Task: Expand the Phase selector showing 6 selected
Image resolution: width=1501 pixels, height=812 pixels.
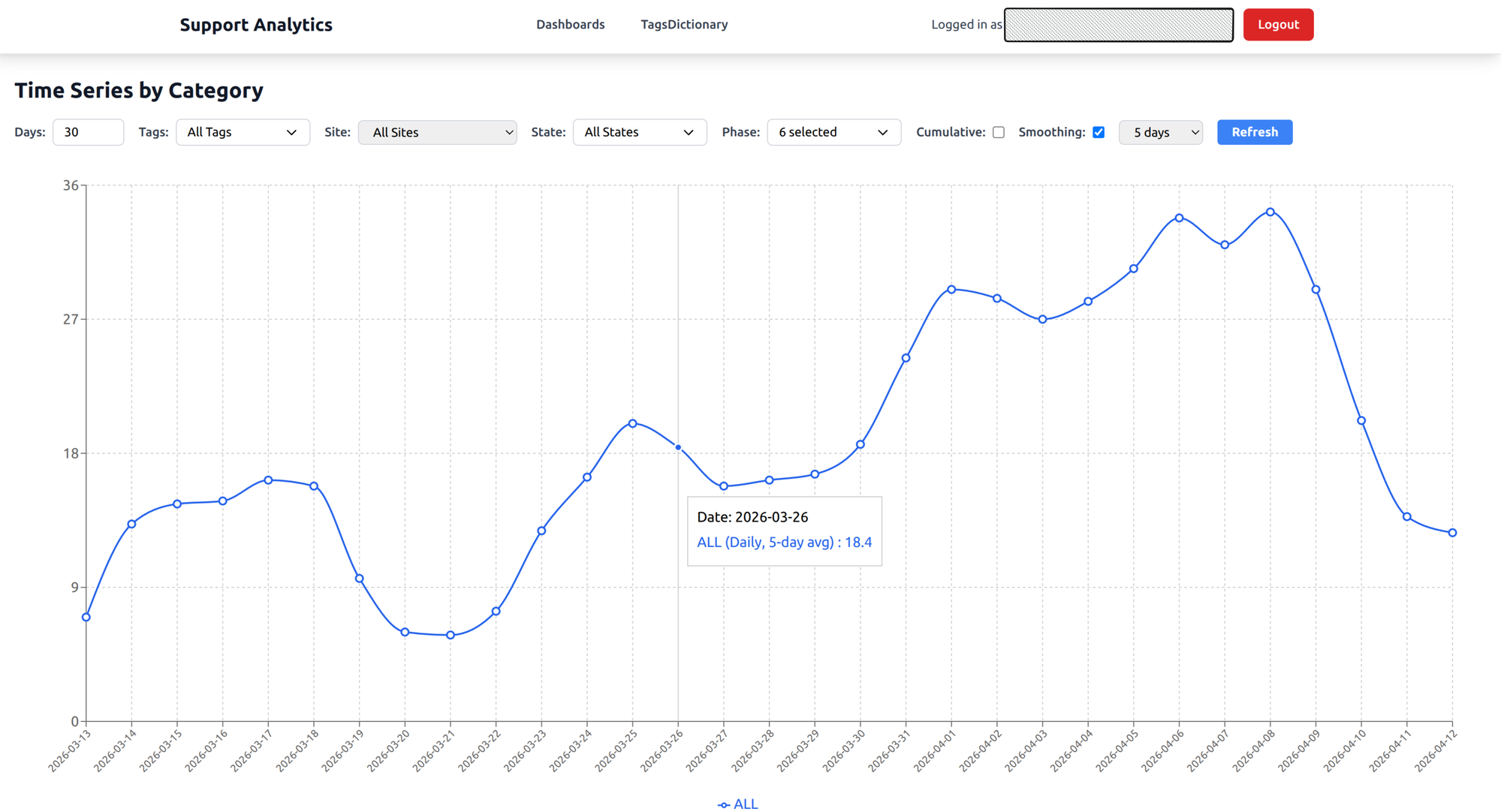Action: tap(833, 132)
